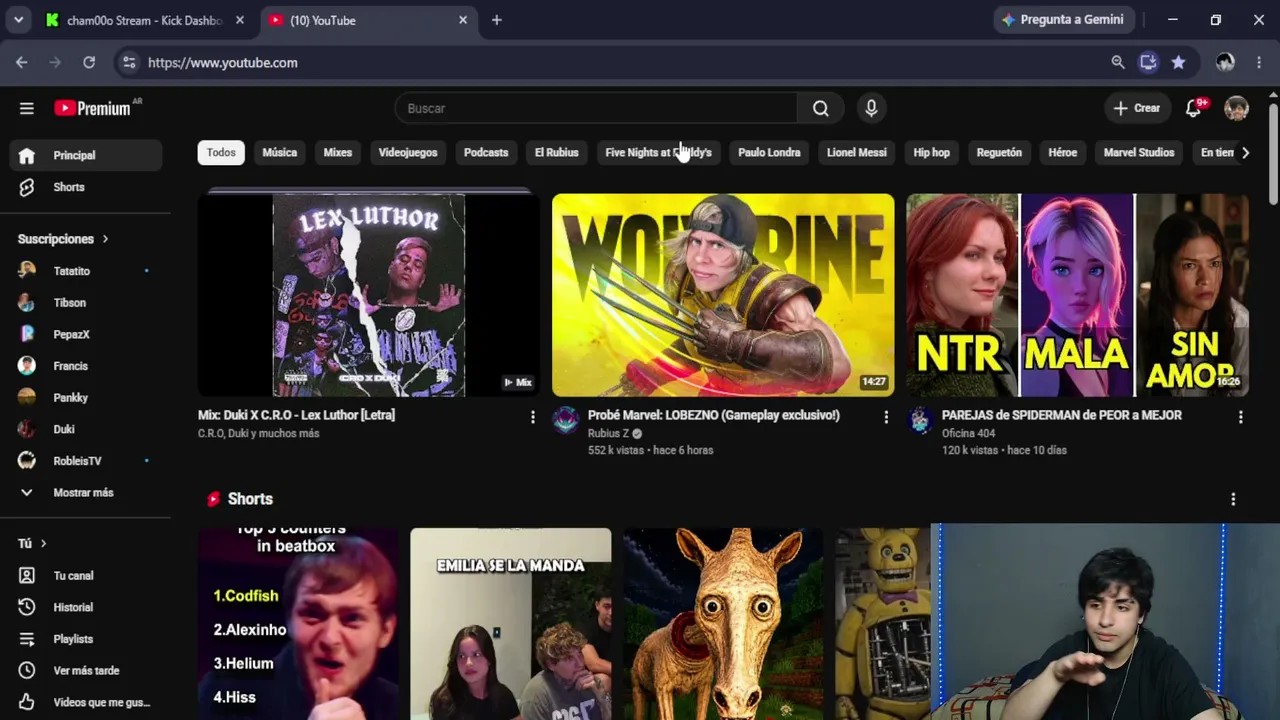Screen dimensions: 1280x720
Task: Open a new browser tab
Action: click(x=497, y=20)
